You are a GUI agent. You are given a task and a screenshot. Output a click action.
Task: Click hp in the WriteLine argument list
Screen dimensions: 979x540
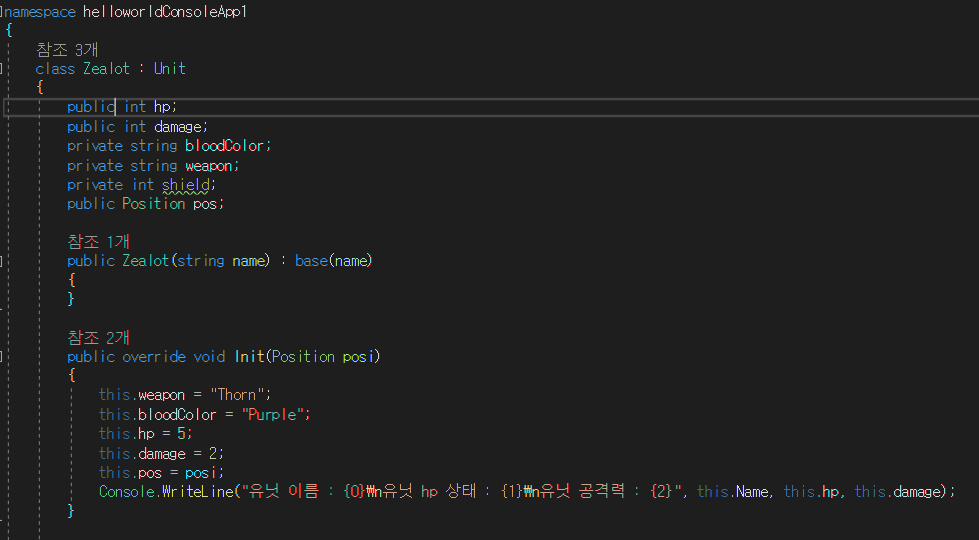click(830, 492)
